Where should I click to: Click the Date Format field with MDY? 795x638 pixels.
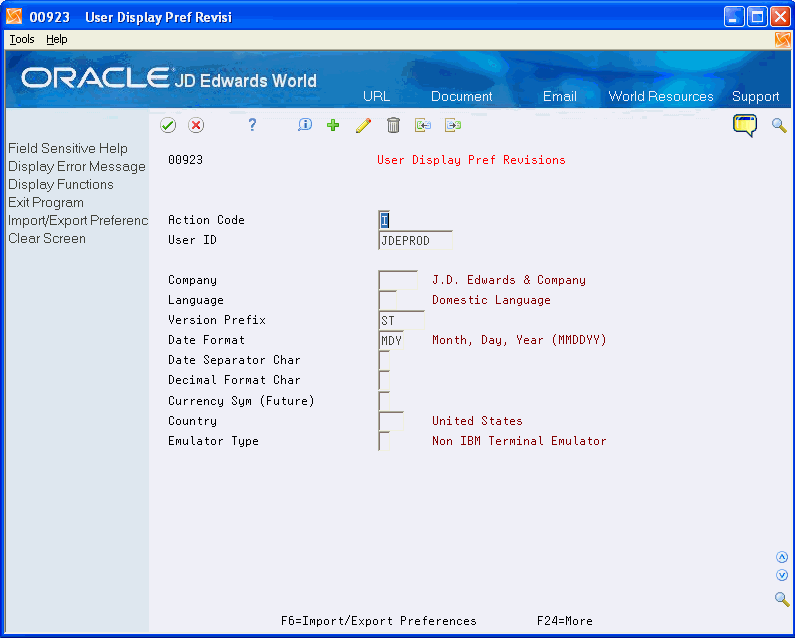(x=391, y=340)
